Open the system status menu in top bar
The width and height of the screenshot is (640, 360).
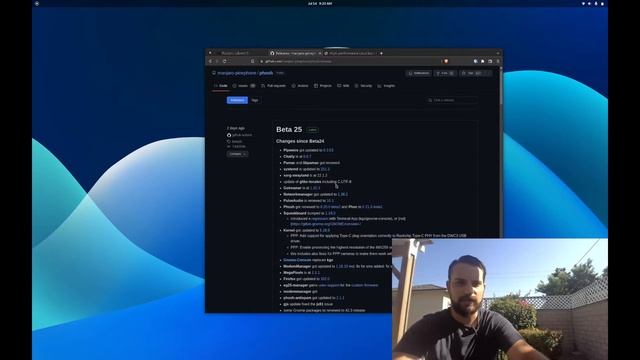[593, 3]
